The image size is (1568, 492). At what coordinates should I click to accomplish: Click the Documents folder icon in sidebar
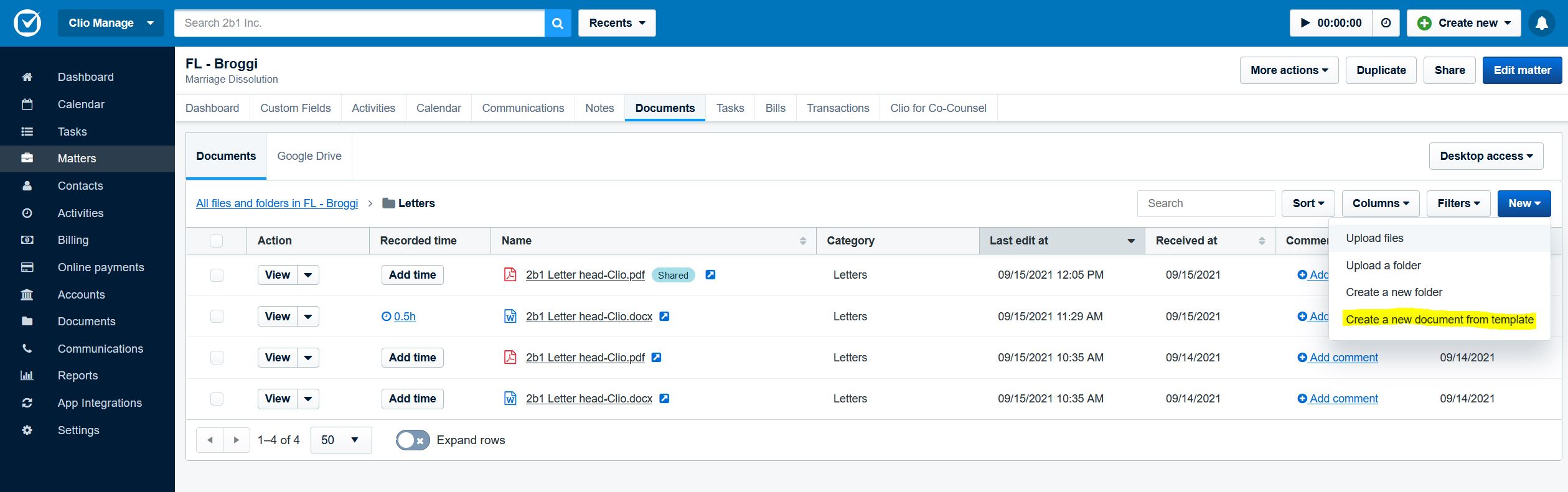click(x=27, y=322)
